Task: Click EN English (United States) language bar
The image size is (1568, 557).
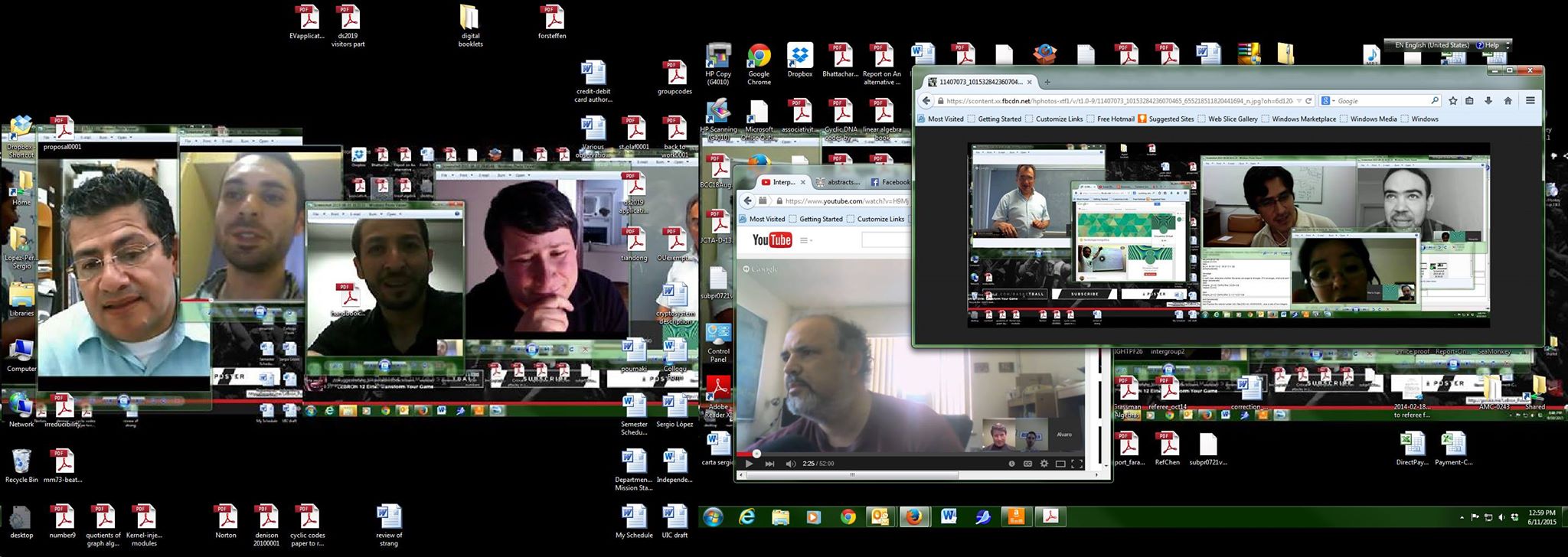Action: pos(1431,45)
